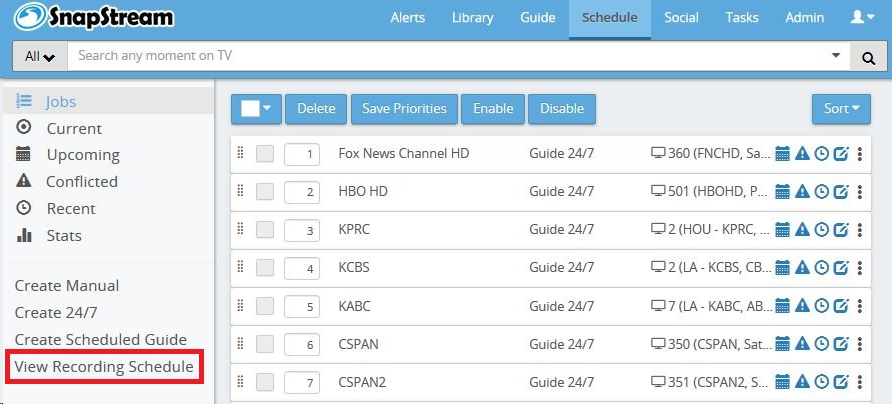Image resolution: width=892 pixels, height=404 pixels.
Task: Click the Delete button
Action: tap(316, 109)
